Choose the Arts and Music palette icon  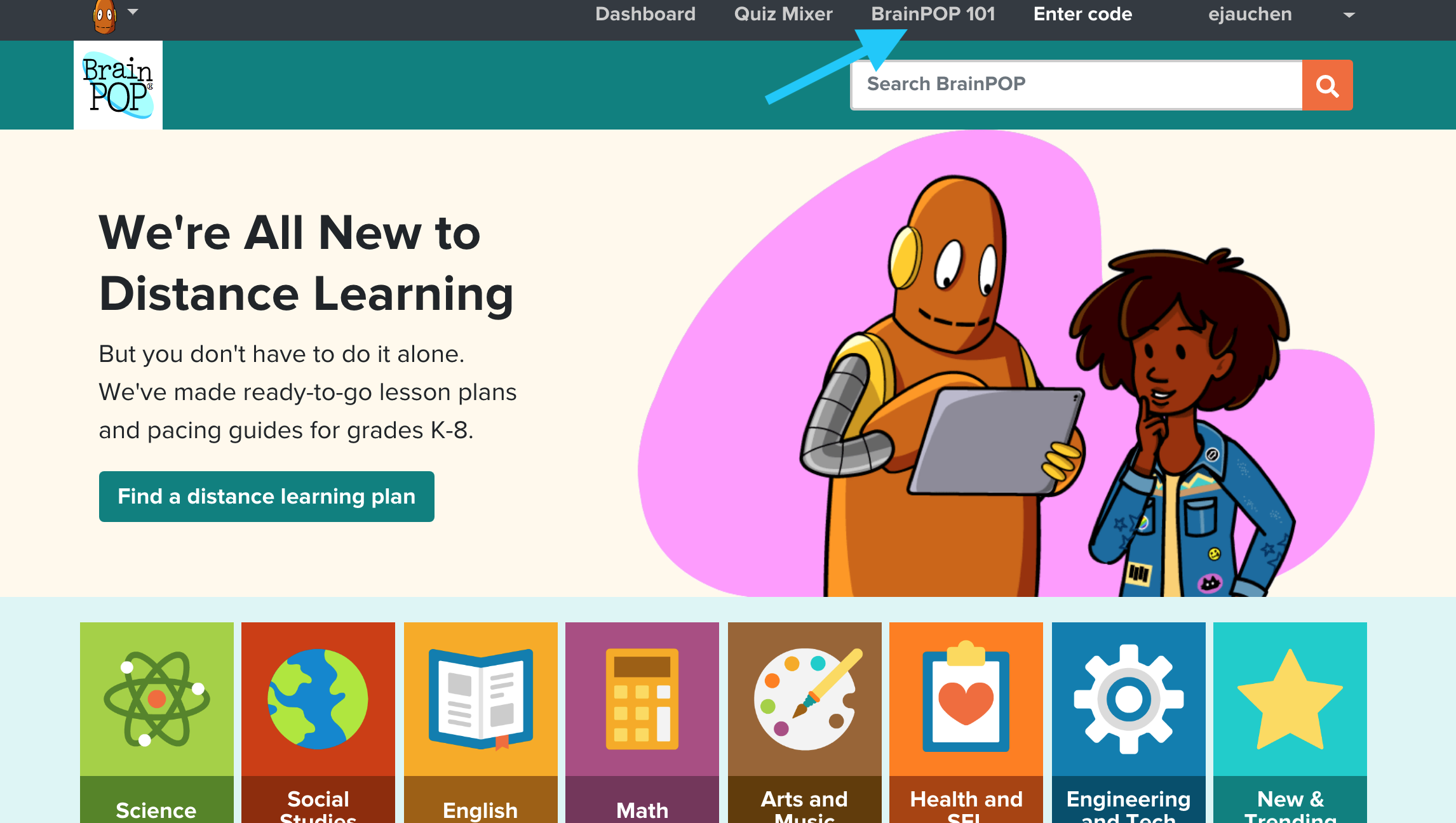click(x=805, y=699)
